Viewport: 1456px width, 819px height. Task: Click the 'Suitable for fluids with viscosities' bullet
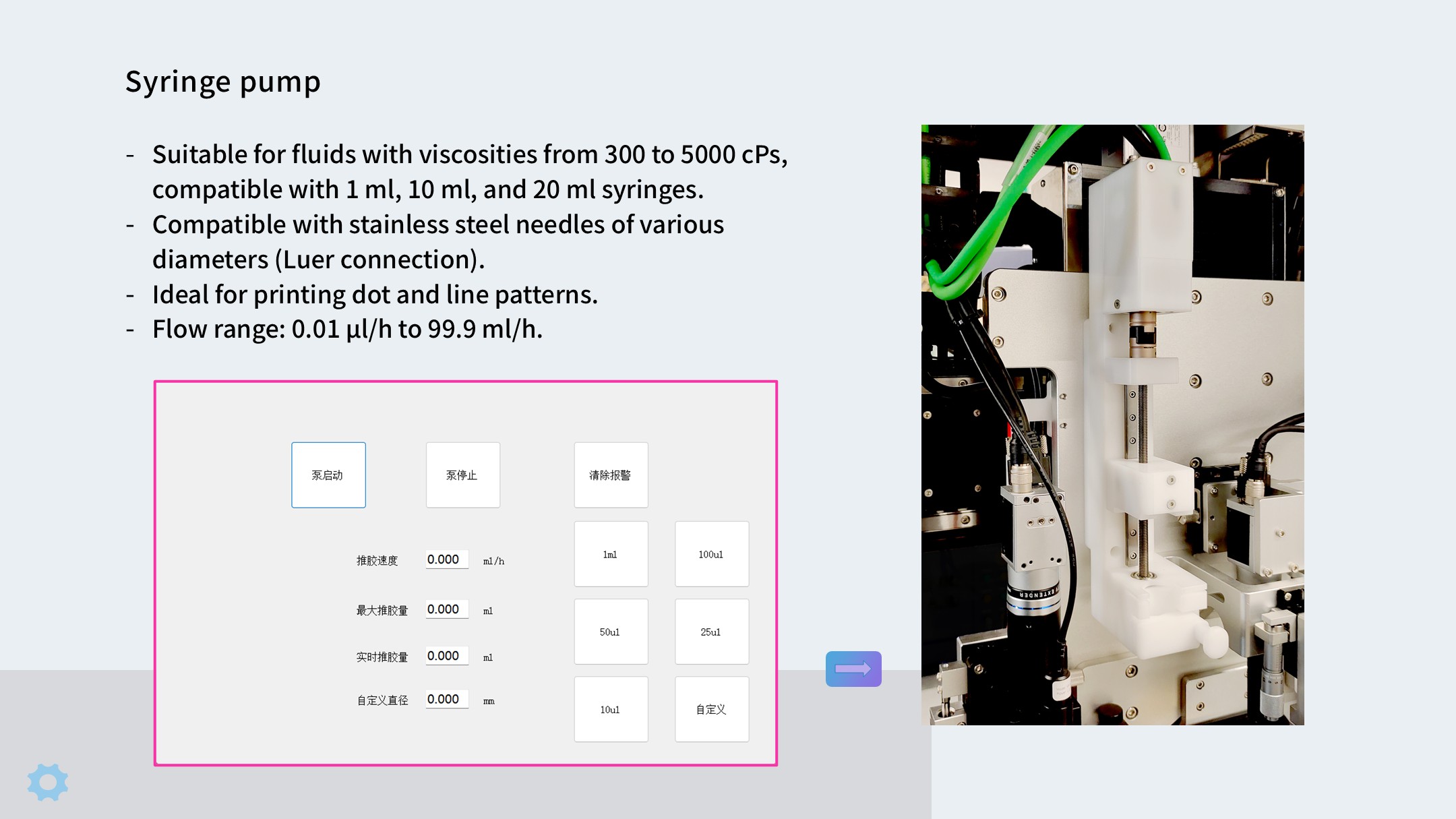click(x=470, y=172)
